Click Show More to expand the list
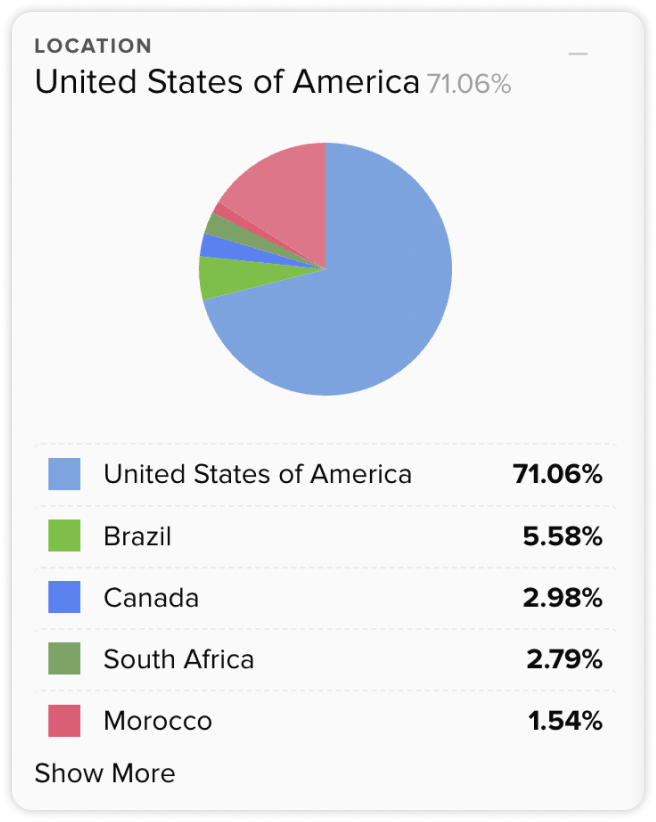This screenshot has height=822, width=656. click(x=105, y=773)
